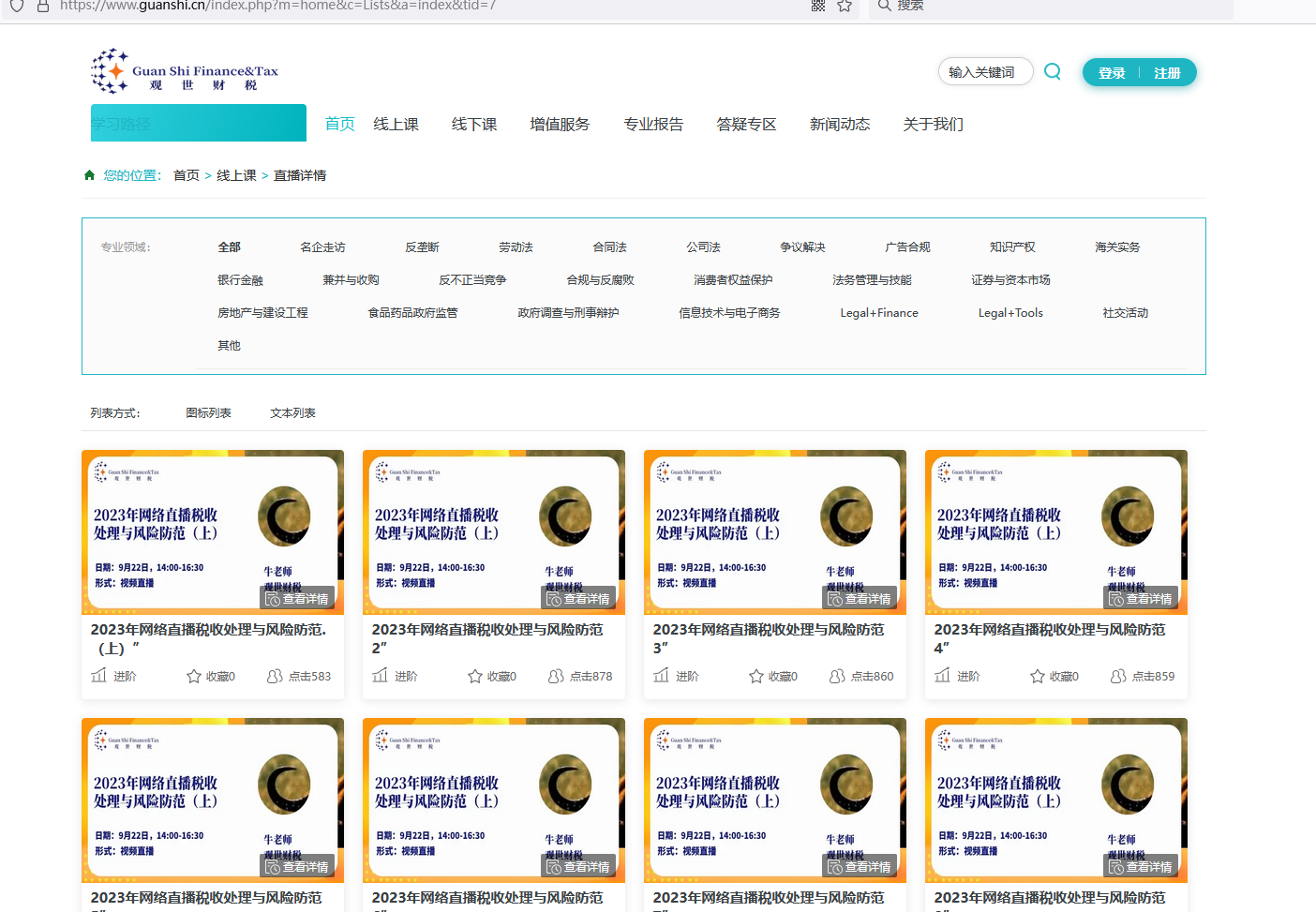Click the people icon next to 点击583

[274, 675]
